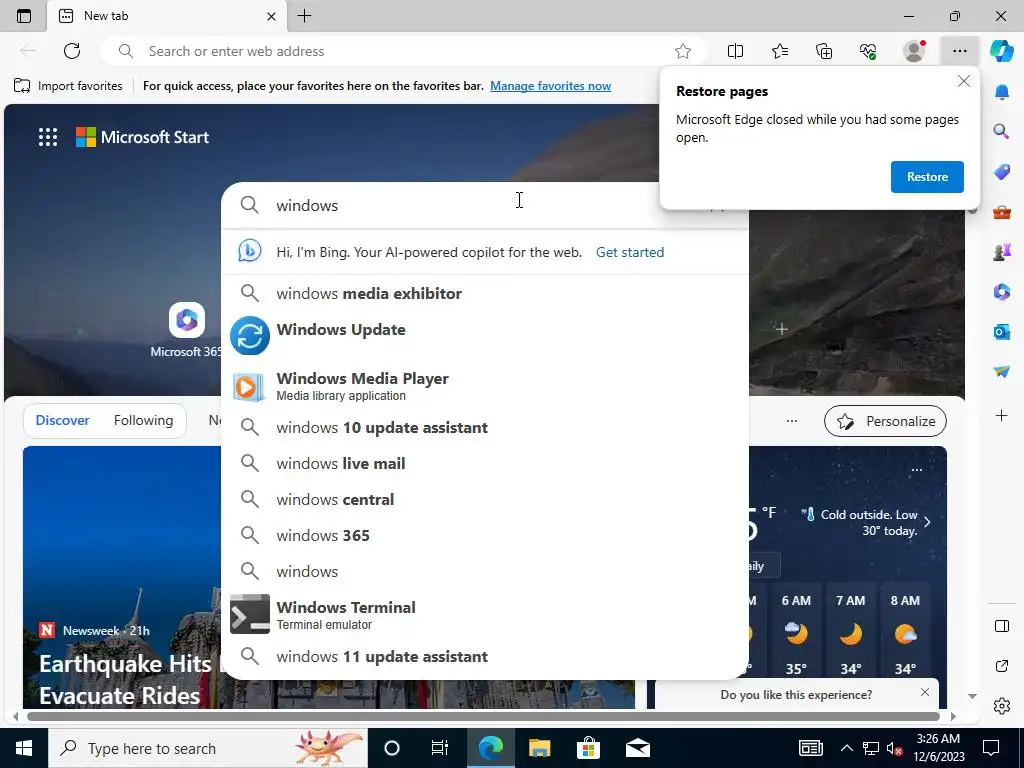Open Browser essentials heart icon
Image resolution: width=1024 pixels, height=768 pixels.
868,51
